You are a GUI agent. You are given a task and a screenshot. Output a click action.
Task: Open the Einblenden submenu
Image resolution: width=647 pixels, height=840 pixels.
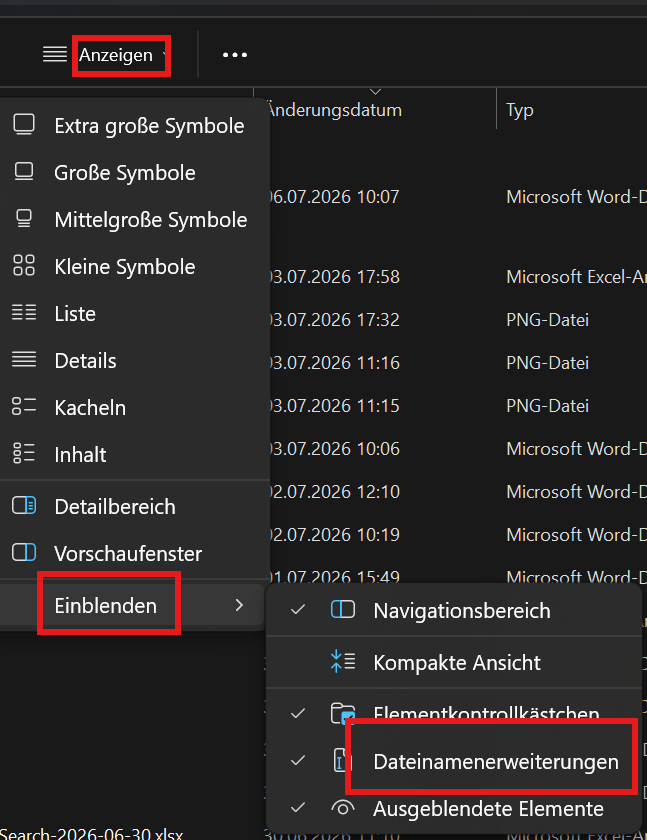(132, 605)
